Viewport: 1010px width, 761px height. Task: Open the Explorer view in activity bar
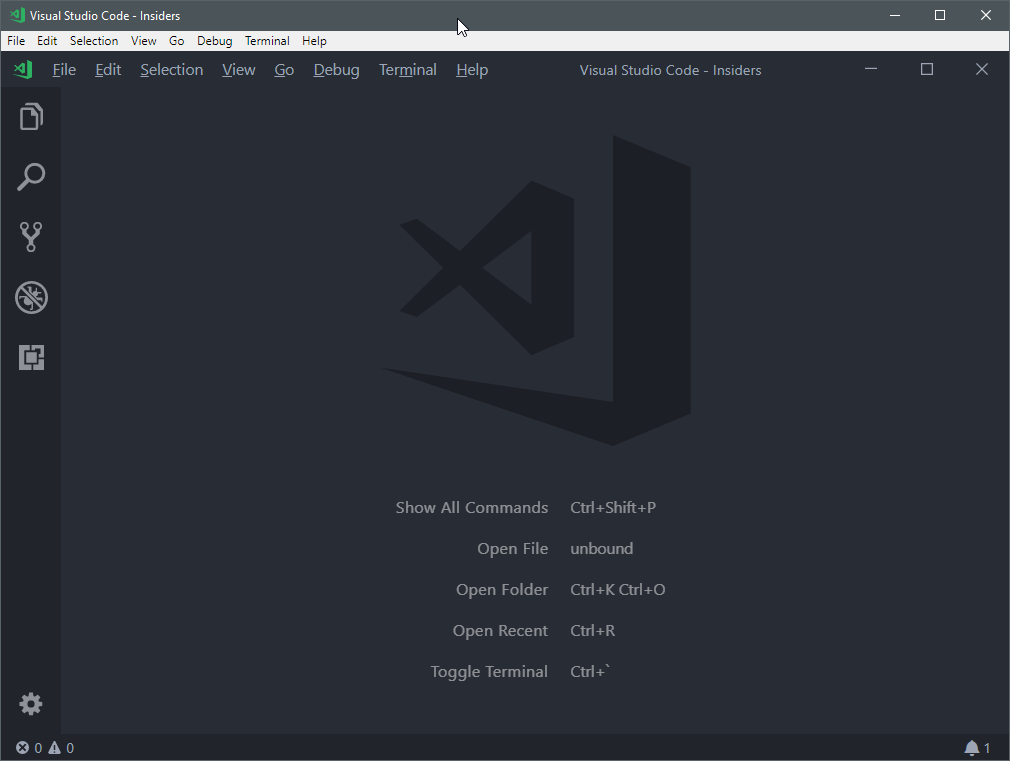31,117
